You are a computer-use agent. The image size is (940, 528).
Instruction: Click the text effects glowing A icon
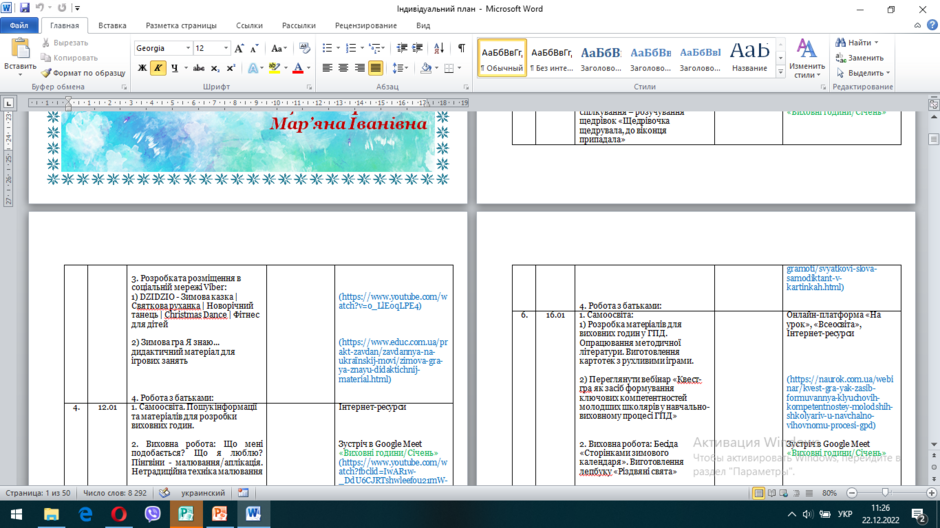252,68
